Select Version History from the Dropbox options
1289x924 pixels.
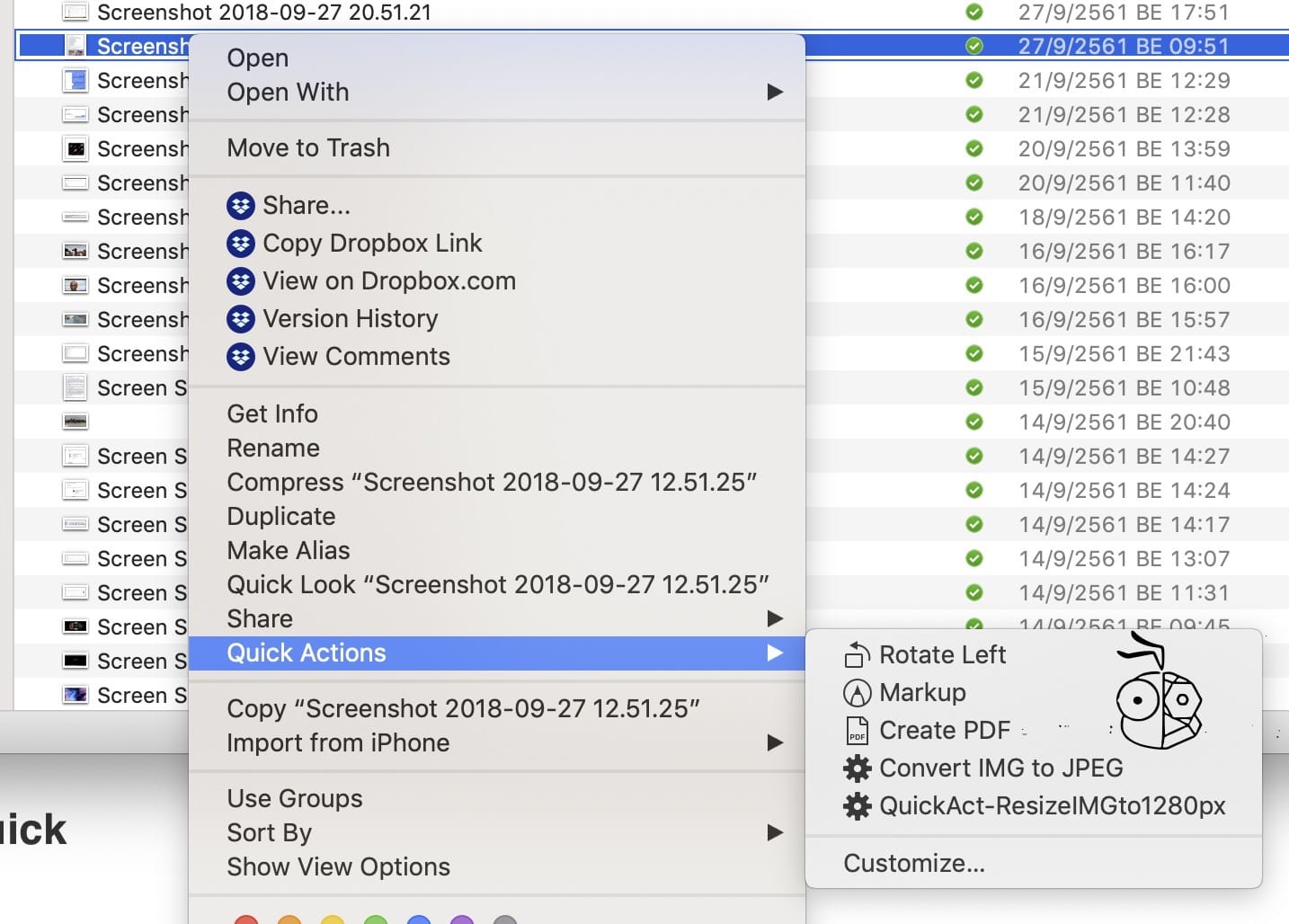coord(350,318)
